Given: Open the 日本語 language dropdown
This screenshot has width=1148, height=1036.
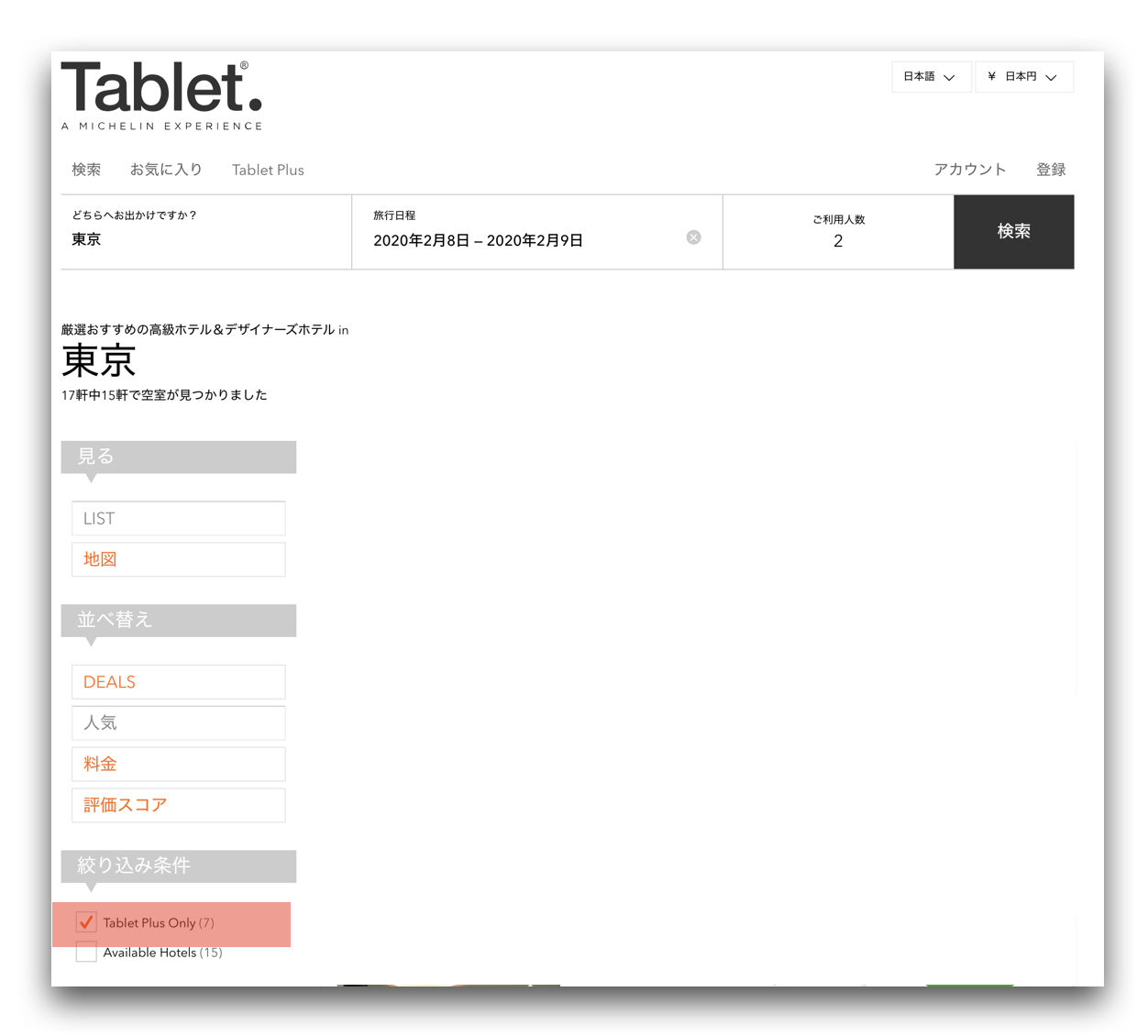Looking at the screenshot, I should 931,77.
